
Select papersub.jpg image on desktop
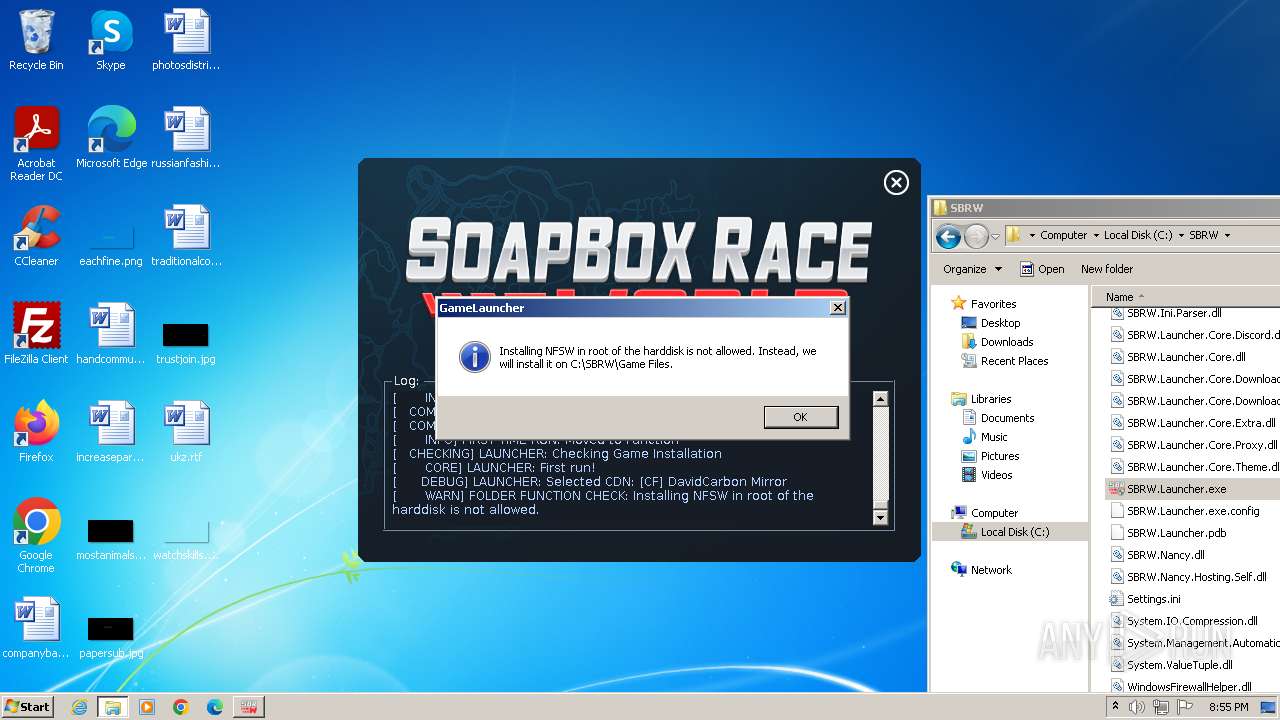point(111,637)
